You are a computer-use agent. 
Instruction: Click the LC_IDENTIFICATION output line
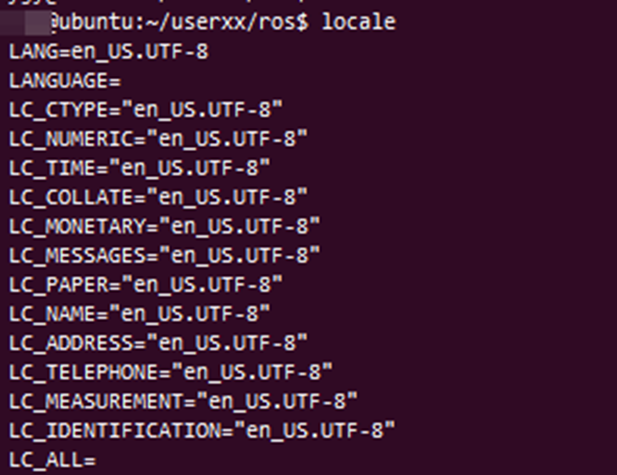tap(202, 430)
